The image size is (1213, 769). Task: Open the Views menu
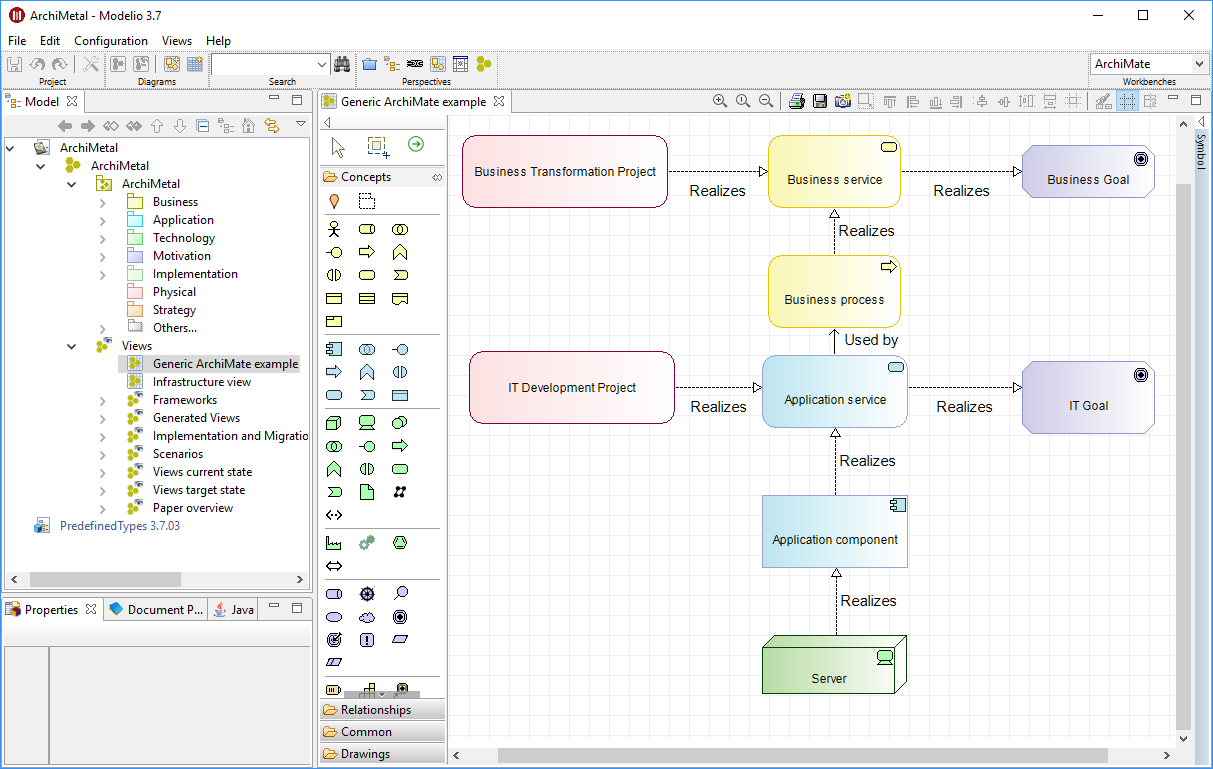[177, 41]
